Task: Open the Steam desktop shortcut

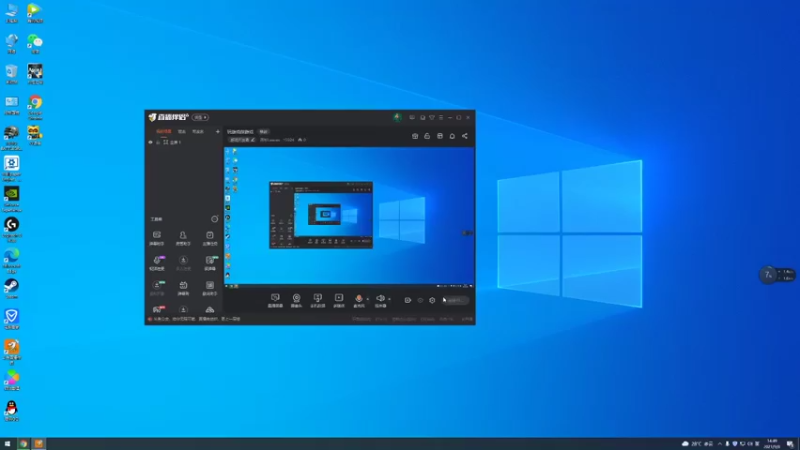Action: 12,289
